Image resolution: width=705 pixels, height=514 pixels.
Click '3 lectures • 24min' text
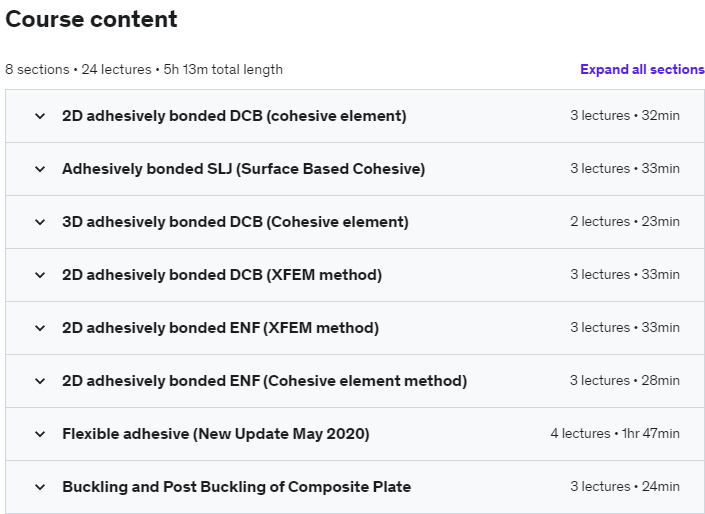point(625,487)
